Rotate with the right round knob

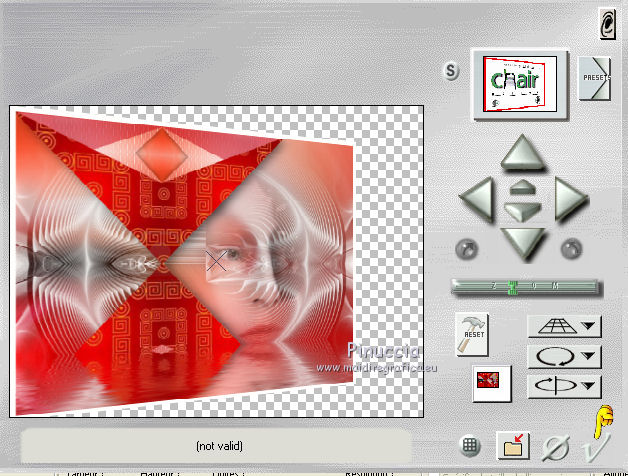click(x=572, y=249)
